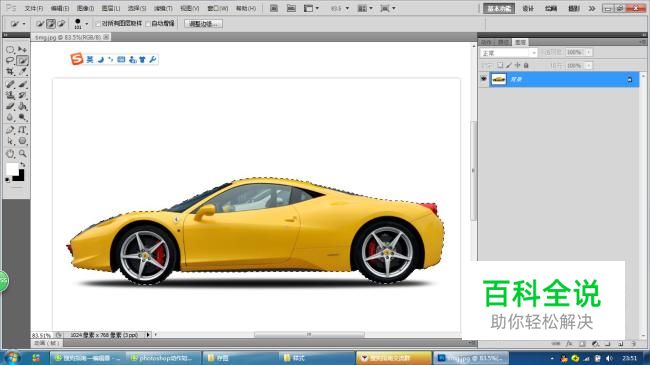Select the Dodge tool
Image resolution: width=650 pixels, height=365 pixels.
[22, 118]
